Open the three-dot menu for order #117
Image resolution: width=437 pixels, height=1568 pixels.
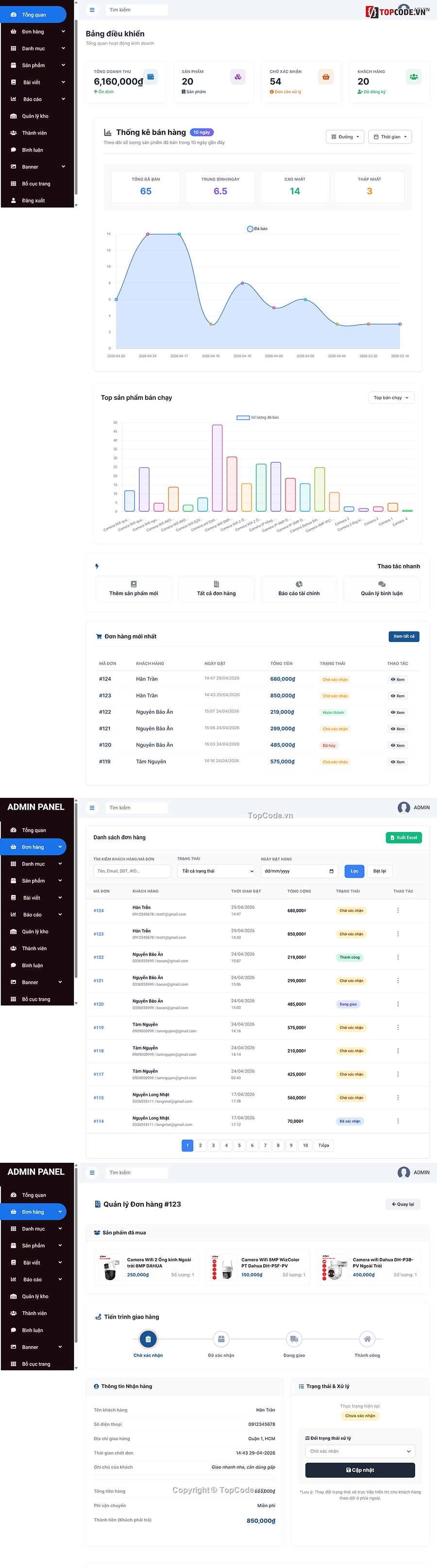[x=398, y=1074]
